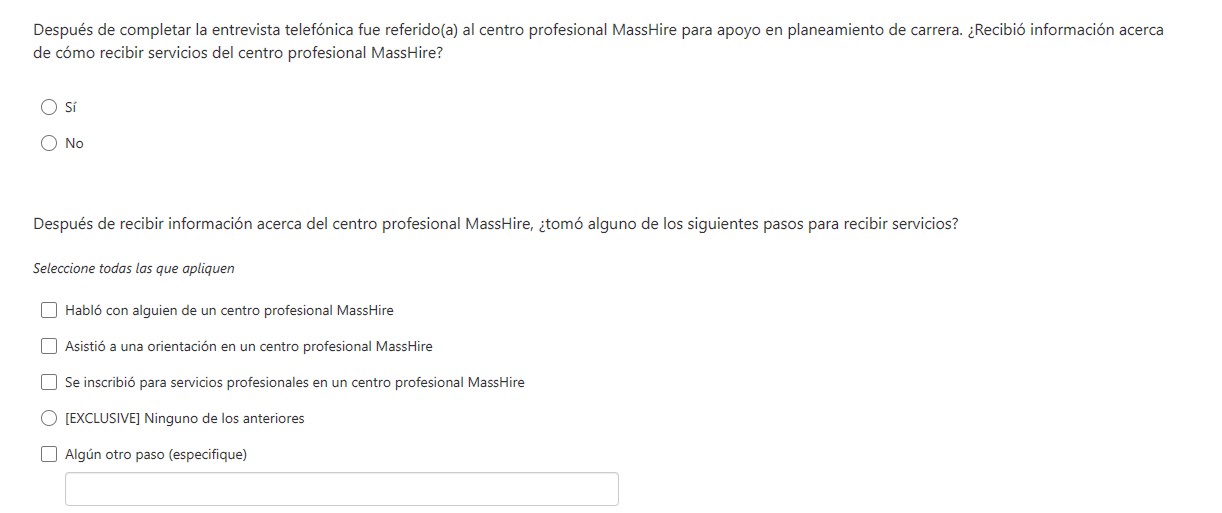
Task: Click into the 'especifique' text input field
Action: [341, 489]
